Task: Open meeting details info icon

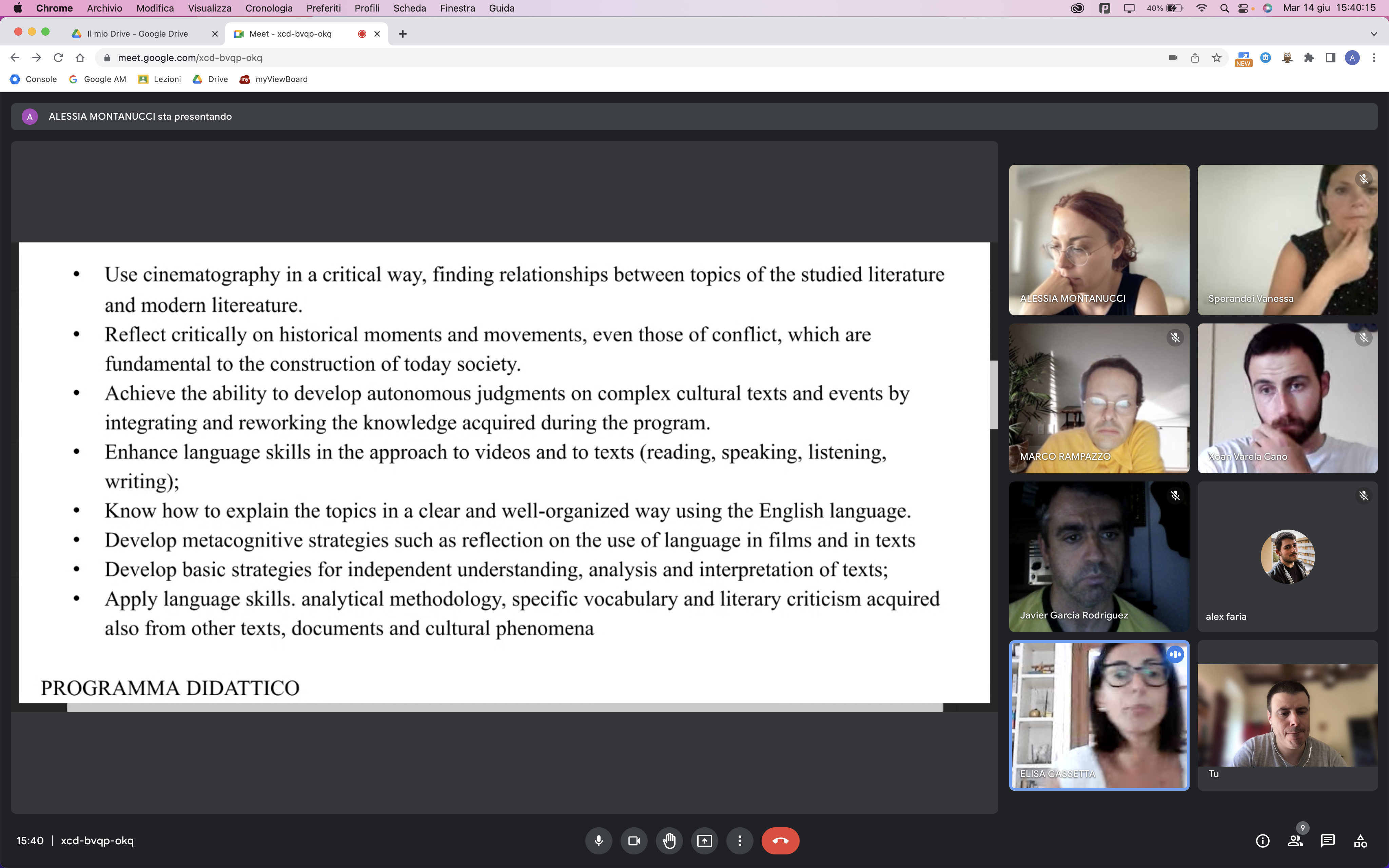Action: (x=1262, y=841)
